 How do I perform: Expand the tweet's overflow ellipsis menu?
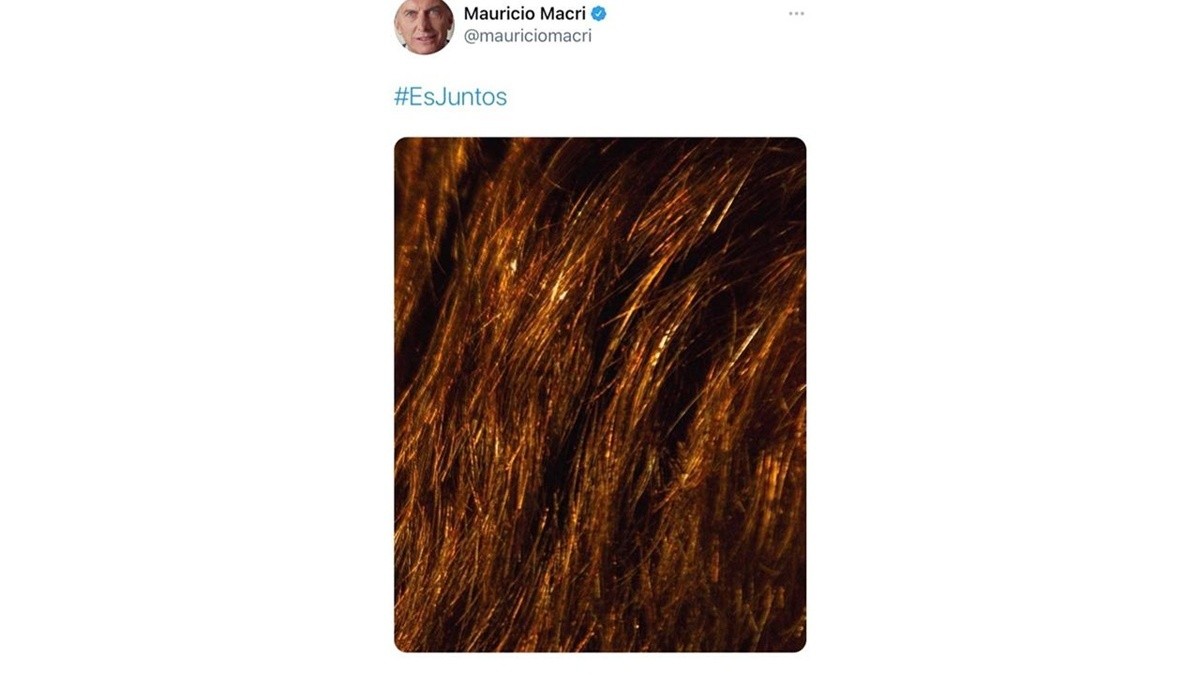tap(796, 14)
